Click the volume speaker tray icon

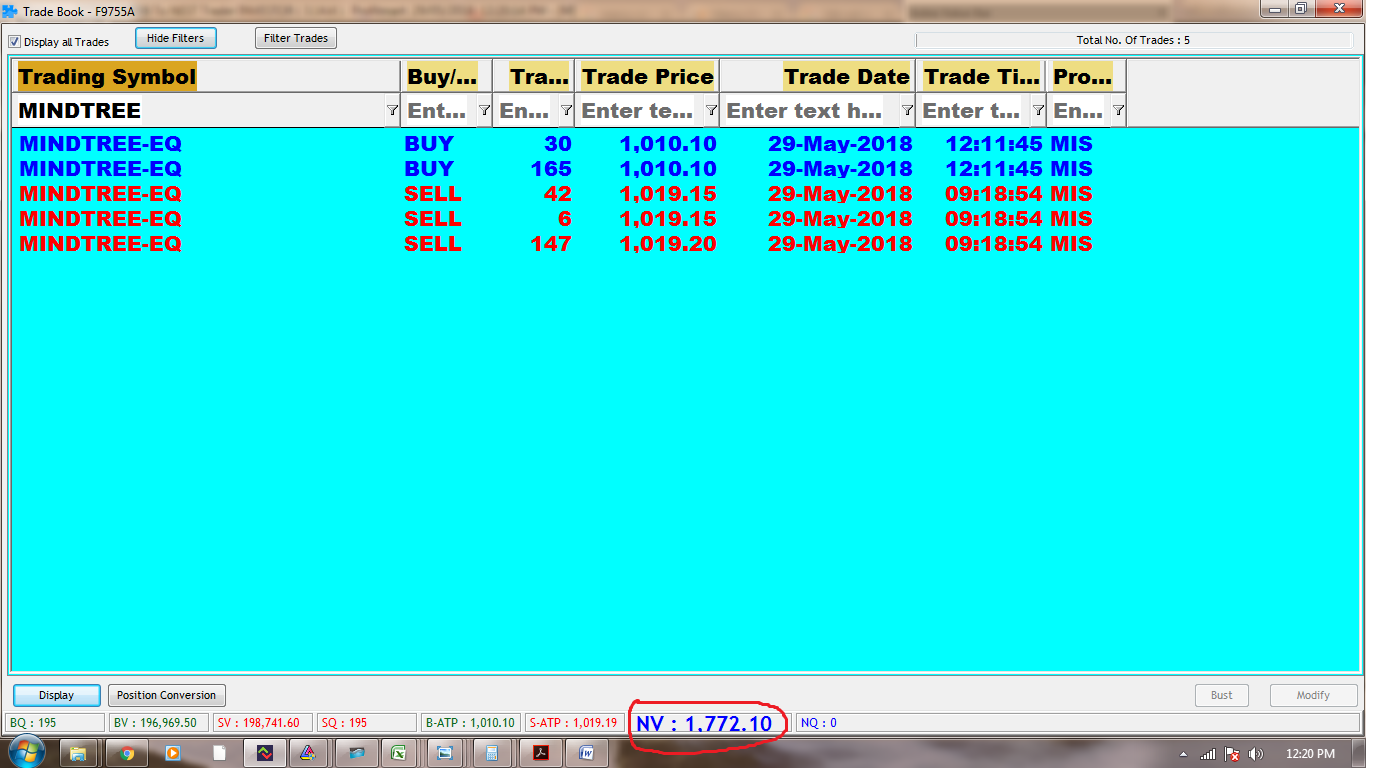click(x=1256, y=754)
